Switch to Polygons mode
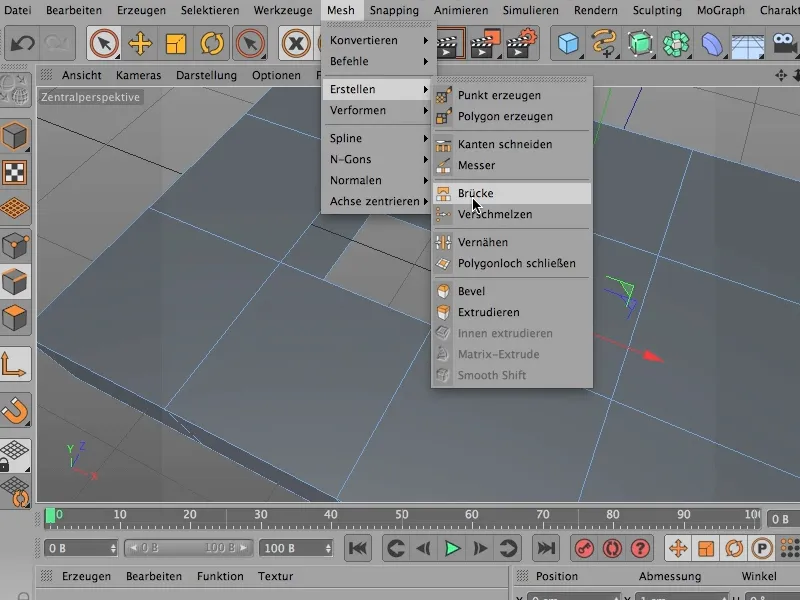800x600 pixels. coord(15,318)
